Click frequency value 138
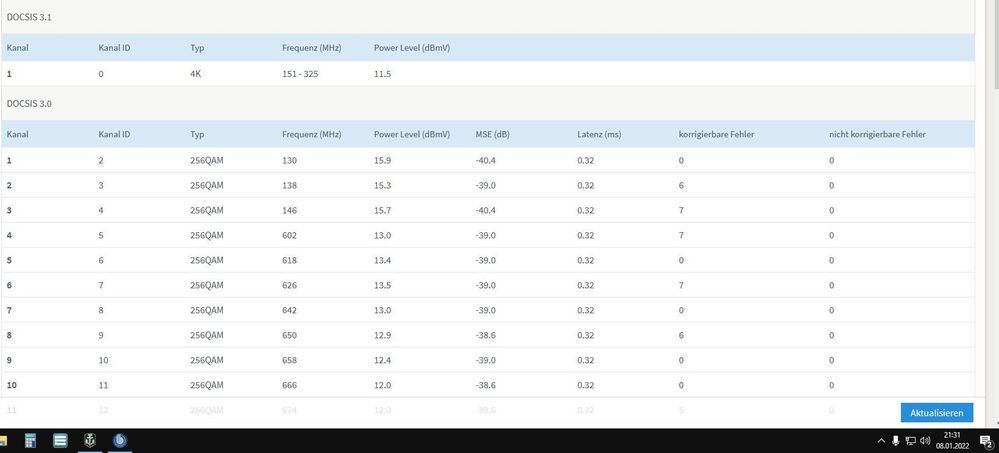The image size is (999, 453). pyautogui.click(x=289, y=185)
